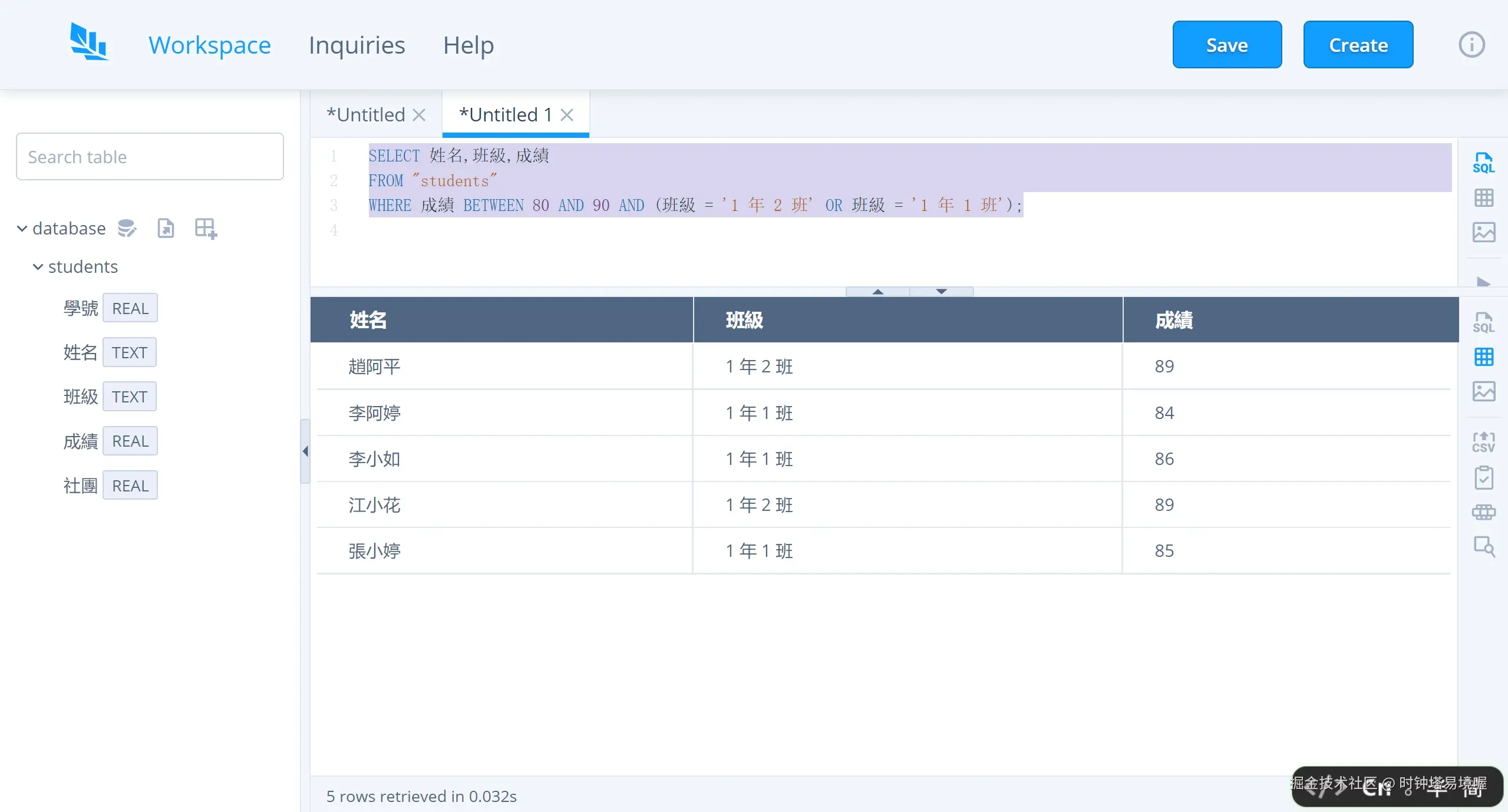Viewport: 1508px width, 812px height.
Task: Click the Save button
Action: tap(1226, 45)
